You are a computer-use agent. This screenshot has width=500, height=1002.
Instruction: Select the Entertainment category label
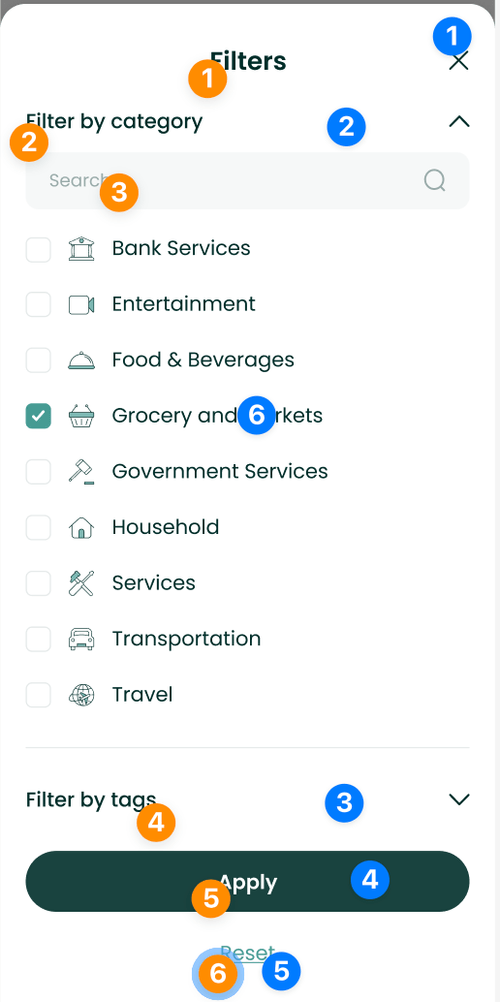(x=184, y=304)
